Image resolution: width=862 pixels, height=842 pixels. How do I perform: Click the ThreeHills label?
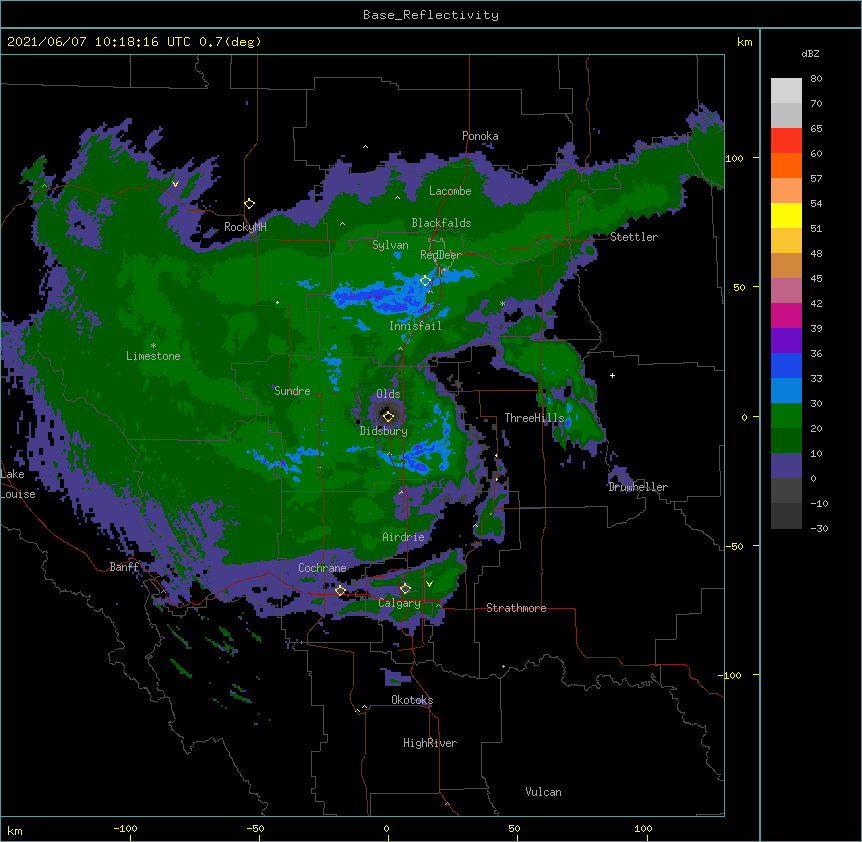click(534, 418)
